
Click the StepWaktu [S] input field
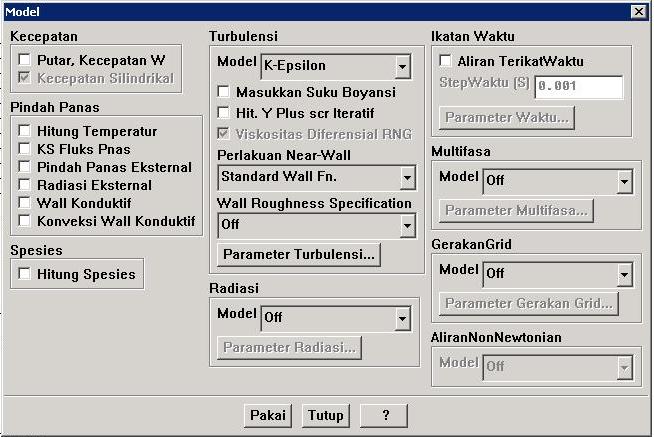coord(579,86)
